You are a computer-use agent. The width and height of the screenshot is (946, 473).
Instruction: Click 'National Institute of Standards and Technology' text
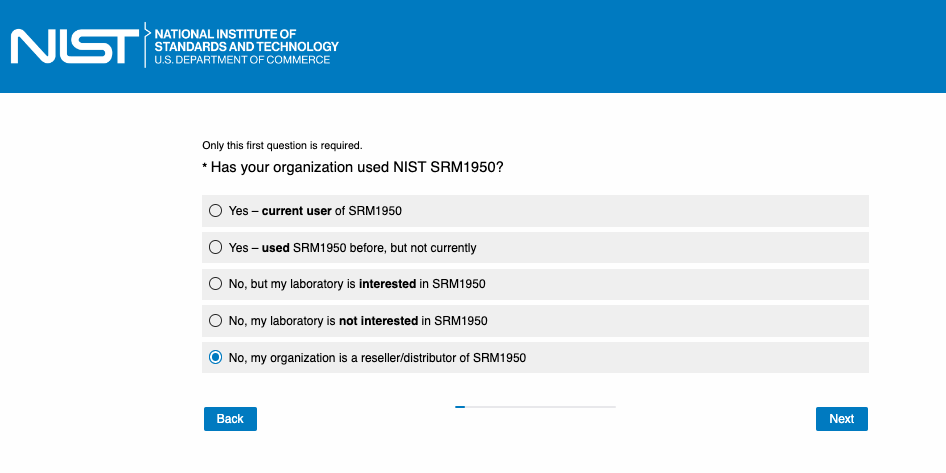click(x=246, y=40)
